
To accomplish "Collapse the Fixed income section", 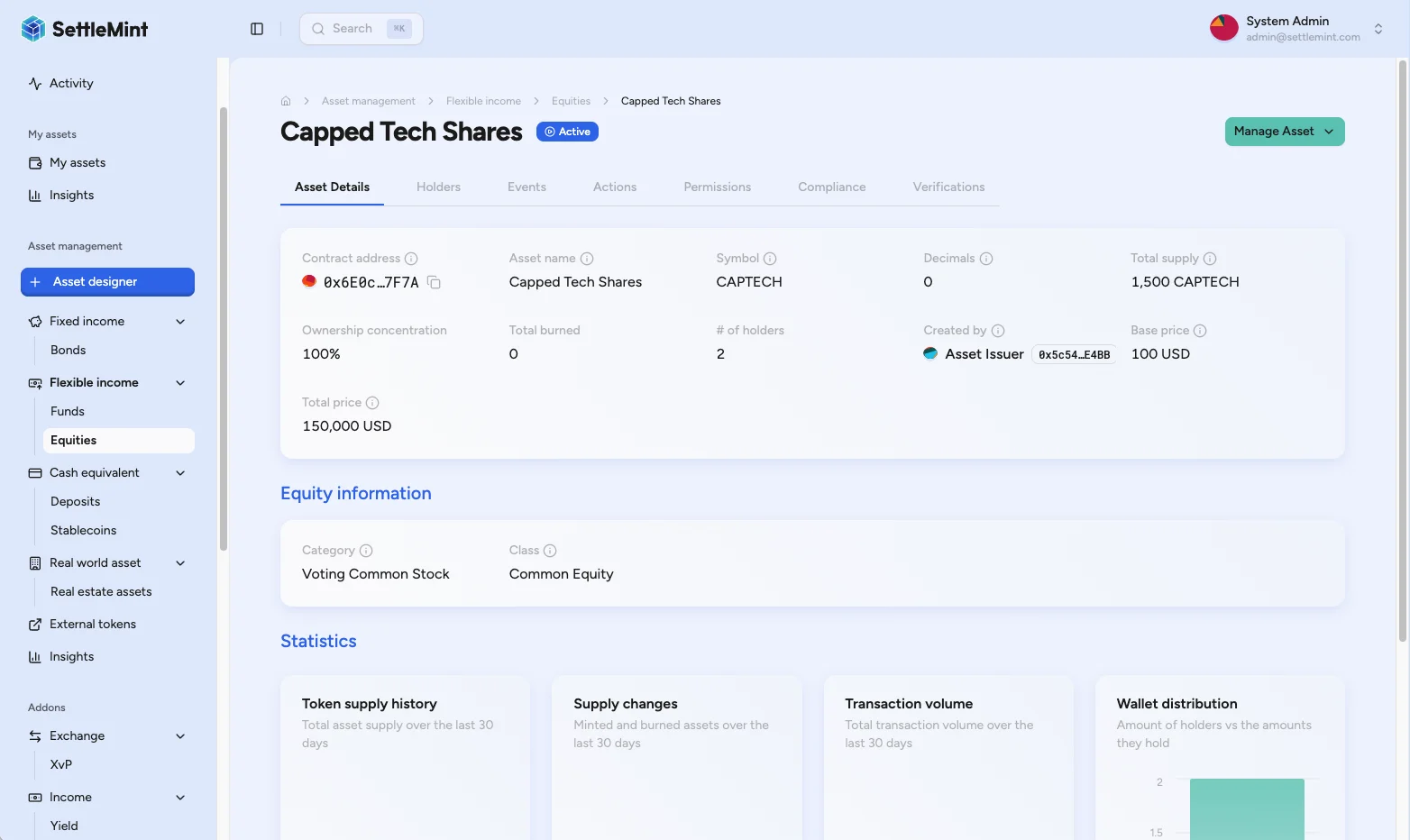I will click(x=180, y=322).
